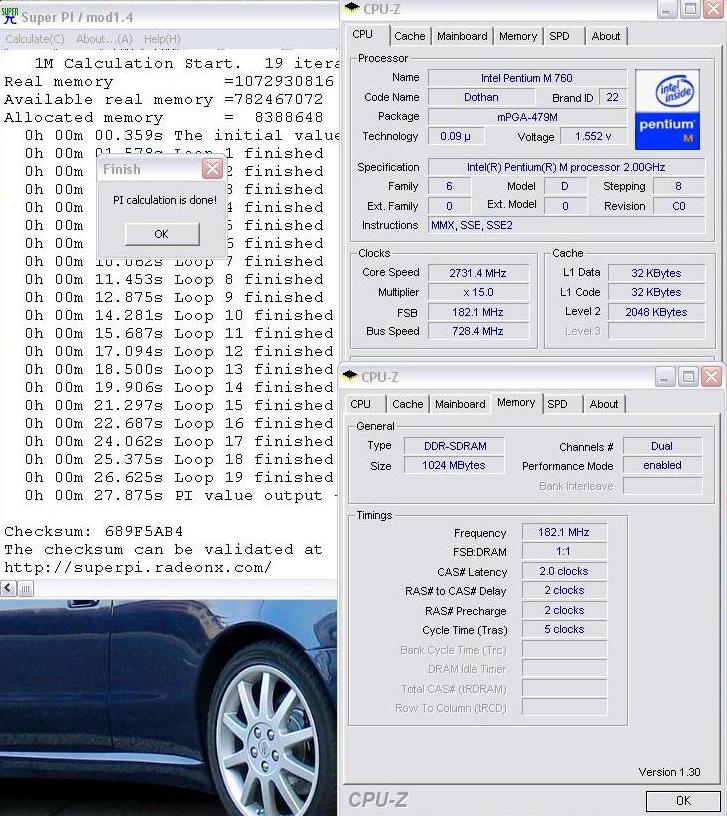Viewport: 727px width, 816px height.
Task: Select the Memory tab in lower CPU-Z window
Action: click(516, 402)
